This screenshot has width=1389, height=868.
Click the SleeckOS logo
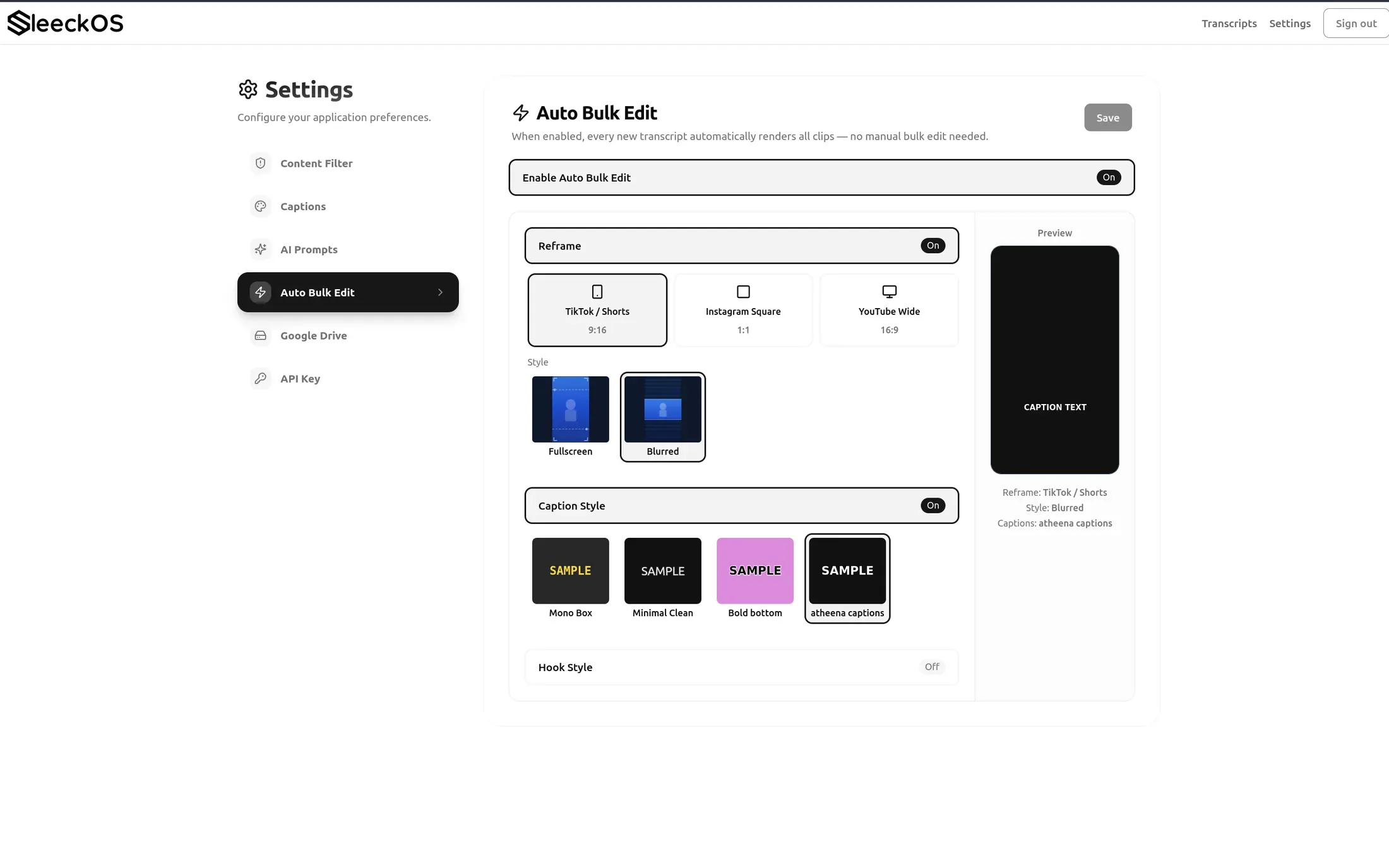(65, 23)
